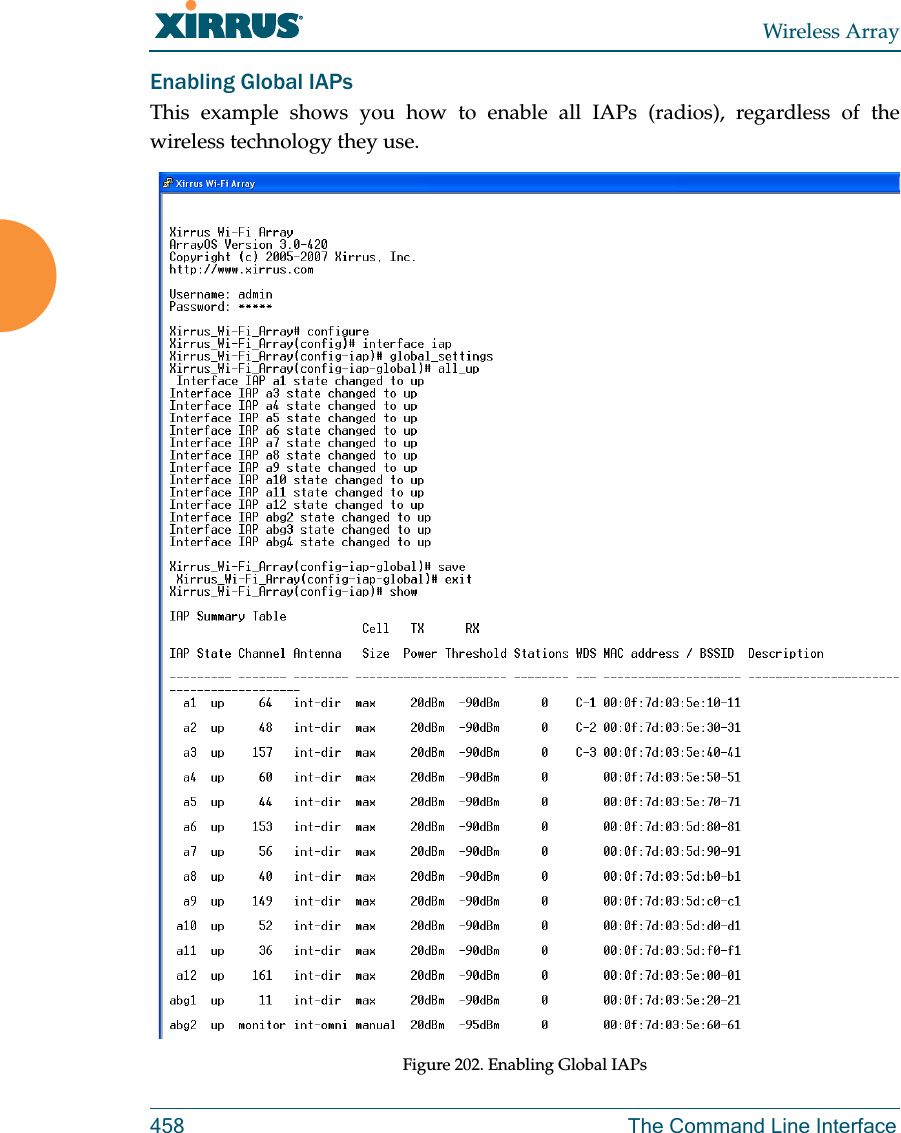Screen dimensions: 901x1133
Task: Click the Enabling Global IAPs heading
Action: pos(251,82)
